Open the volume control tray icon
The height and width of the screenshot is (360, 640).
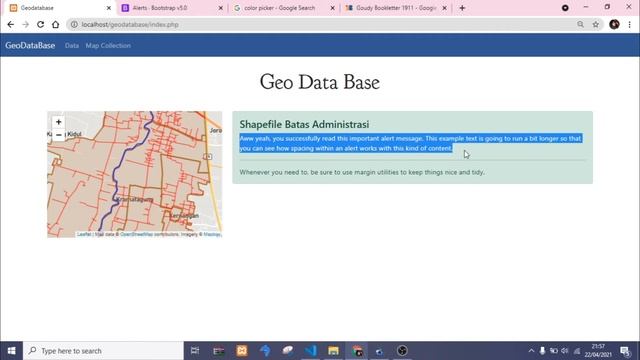[565, 351]
